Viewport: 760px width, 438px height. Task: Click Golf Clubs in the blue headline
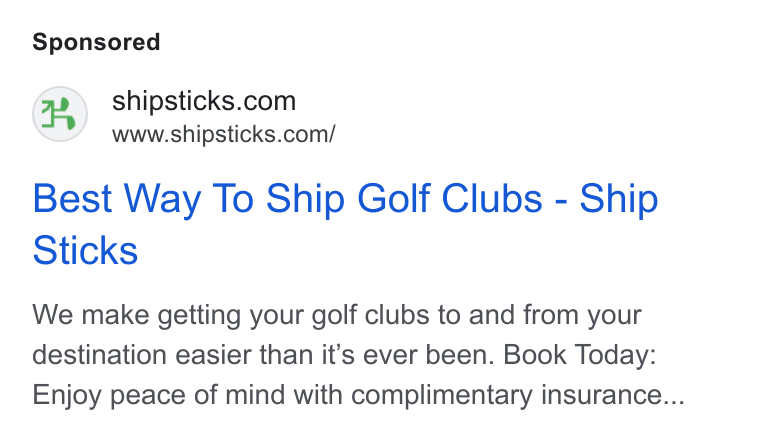[x=450, y=199]
